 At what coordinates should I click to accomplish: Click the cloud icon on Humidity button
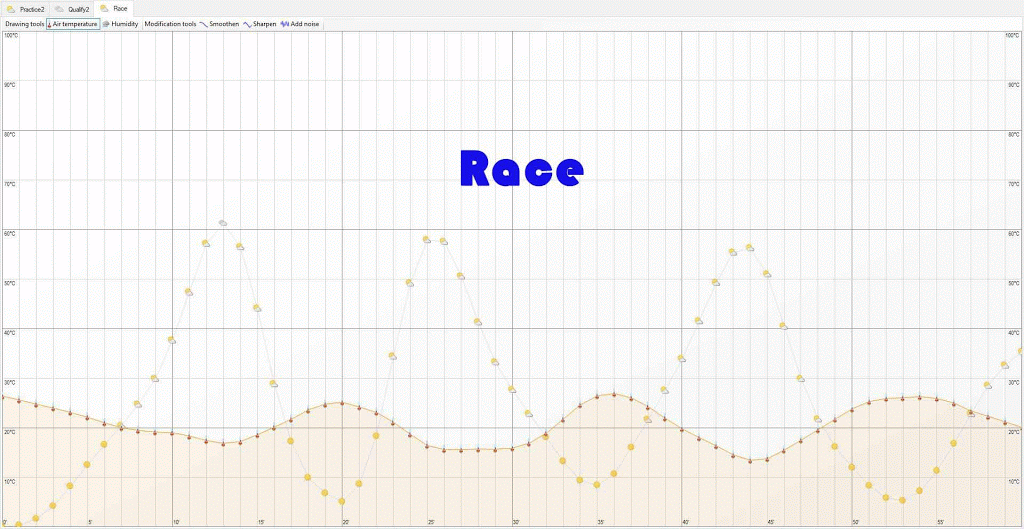click(106, 24)
